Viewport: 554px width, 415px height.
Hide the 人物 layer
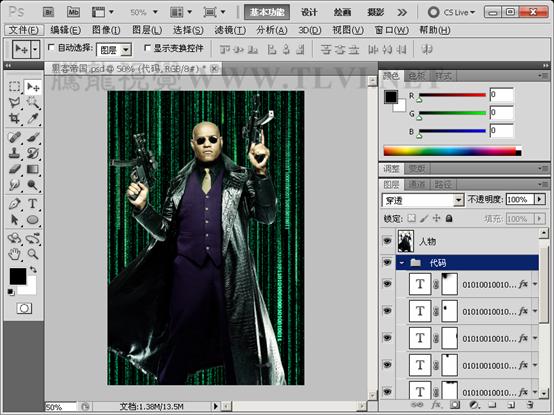(387, 241)
